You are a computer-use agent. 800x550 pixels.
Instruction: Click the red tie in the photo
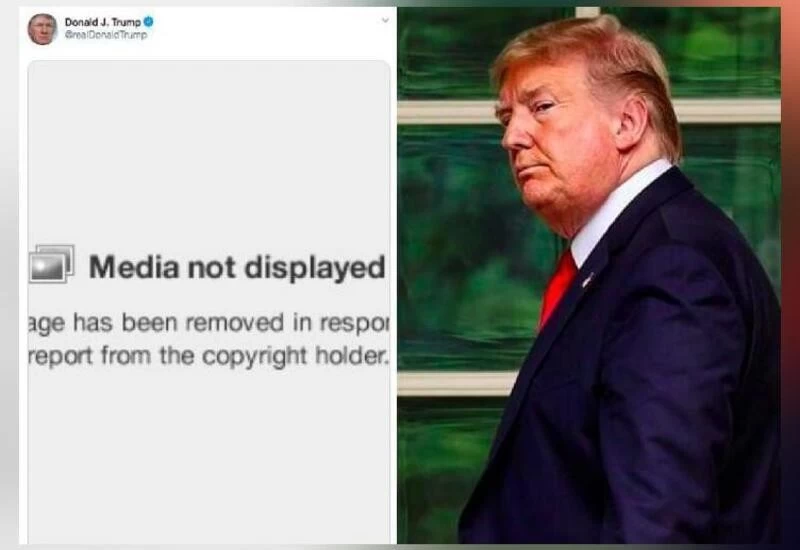click(x=559, y=287)
